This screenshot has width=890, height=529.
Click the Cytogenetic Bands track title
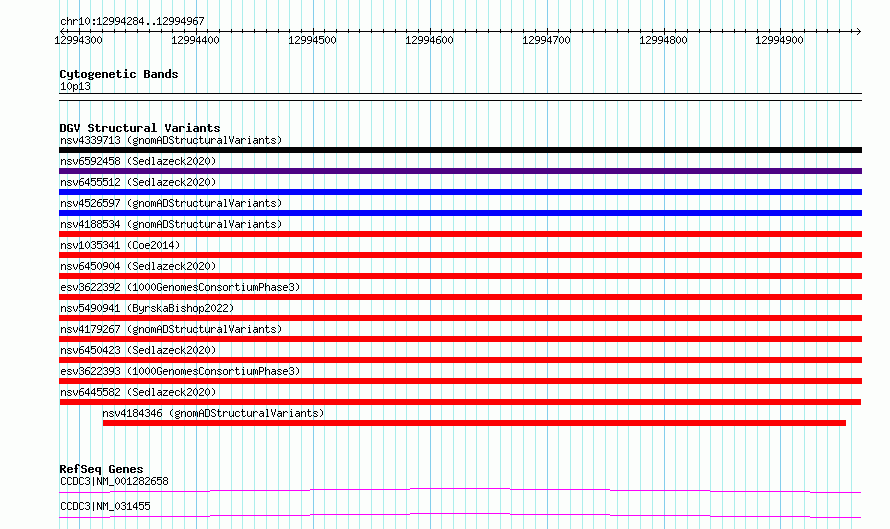click(x=119, y=74)
